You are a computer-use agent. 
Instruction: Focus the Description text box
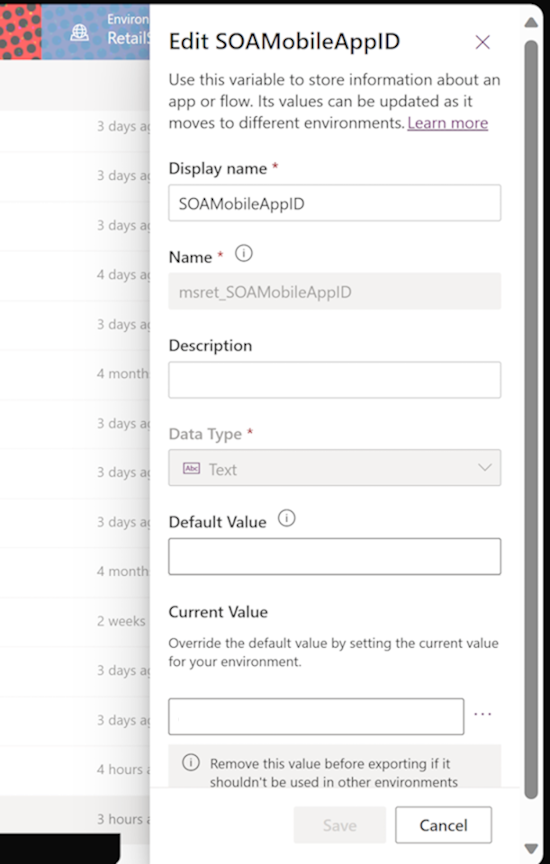(335, 380)
